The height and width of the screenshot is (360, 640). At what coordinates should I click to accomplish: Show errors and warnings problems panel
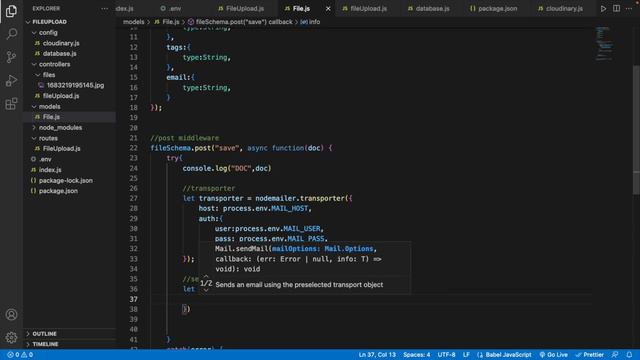(x=20, y=355)
